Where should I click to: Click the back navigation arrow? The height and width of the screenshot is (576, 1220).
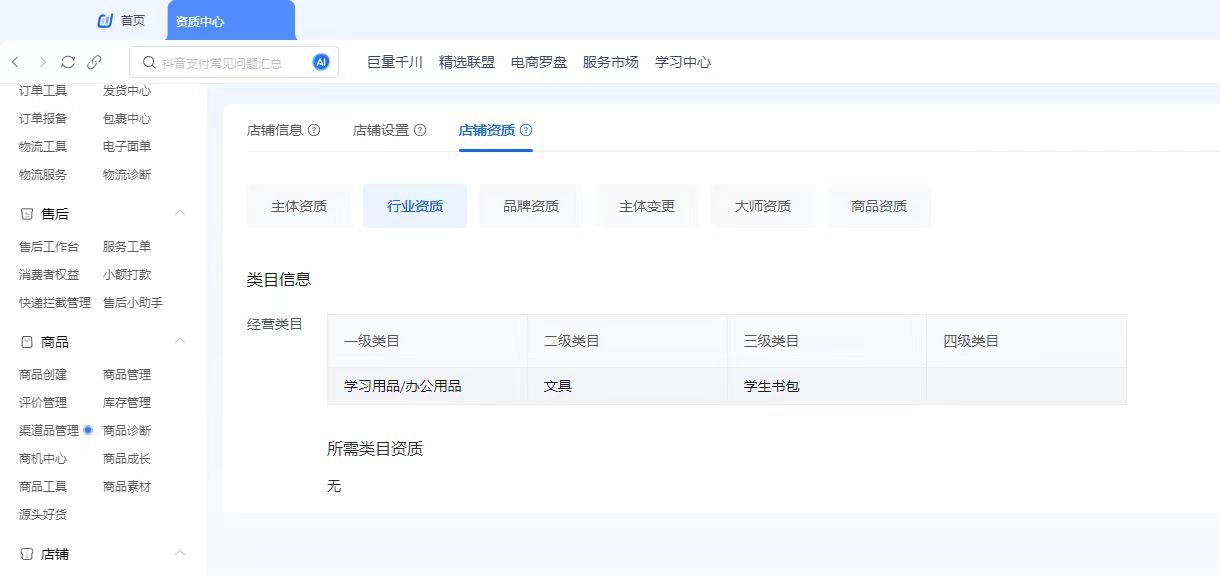pyautogui.click(x=16, y=62)
